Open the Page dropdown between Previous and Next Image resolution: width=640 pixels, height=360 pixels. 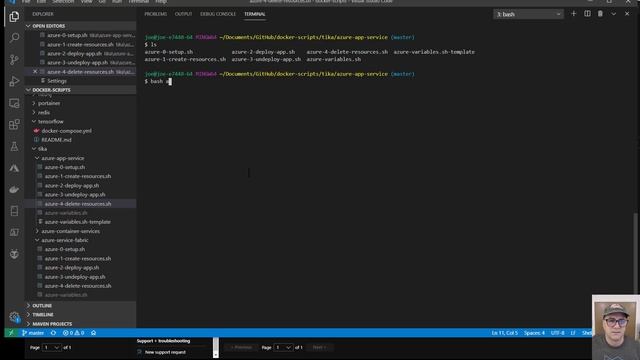pyautogui.click(x=283, y=347)
